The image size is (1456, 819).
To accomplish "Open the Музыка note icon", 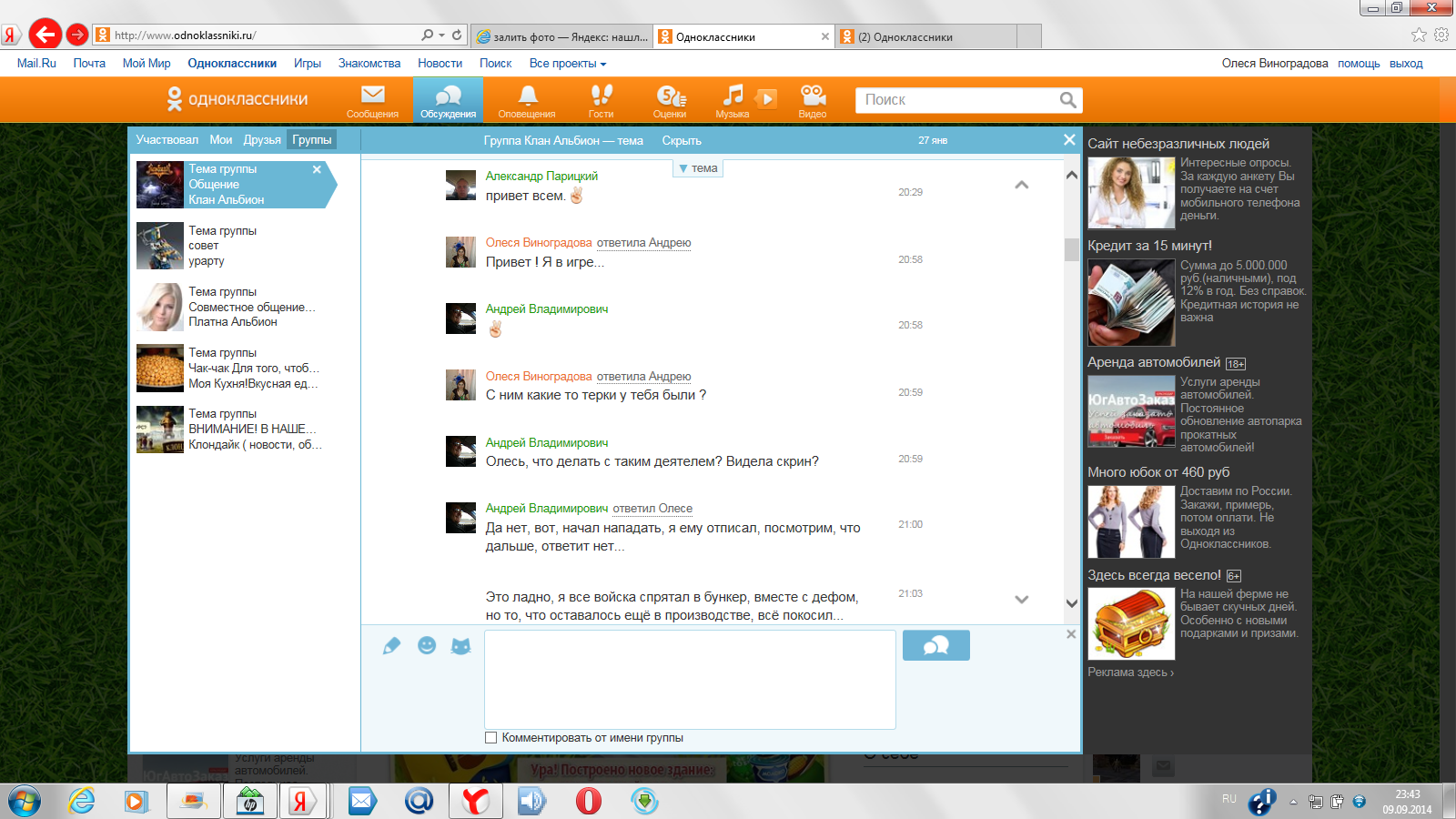I will click(x=733, y=100).
